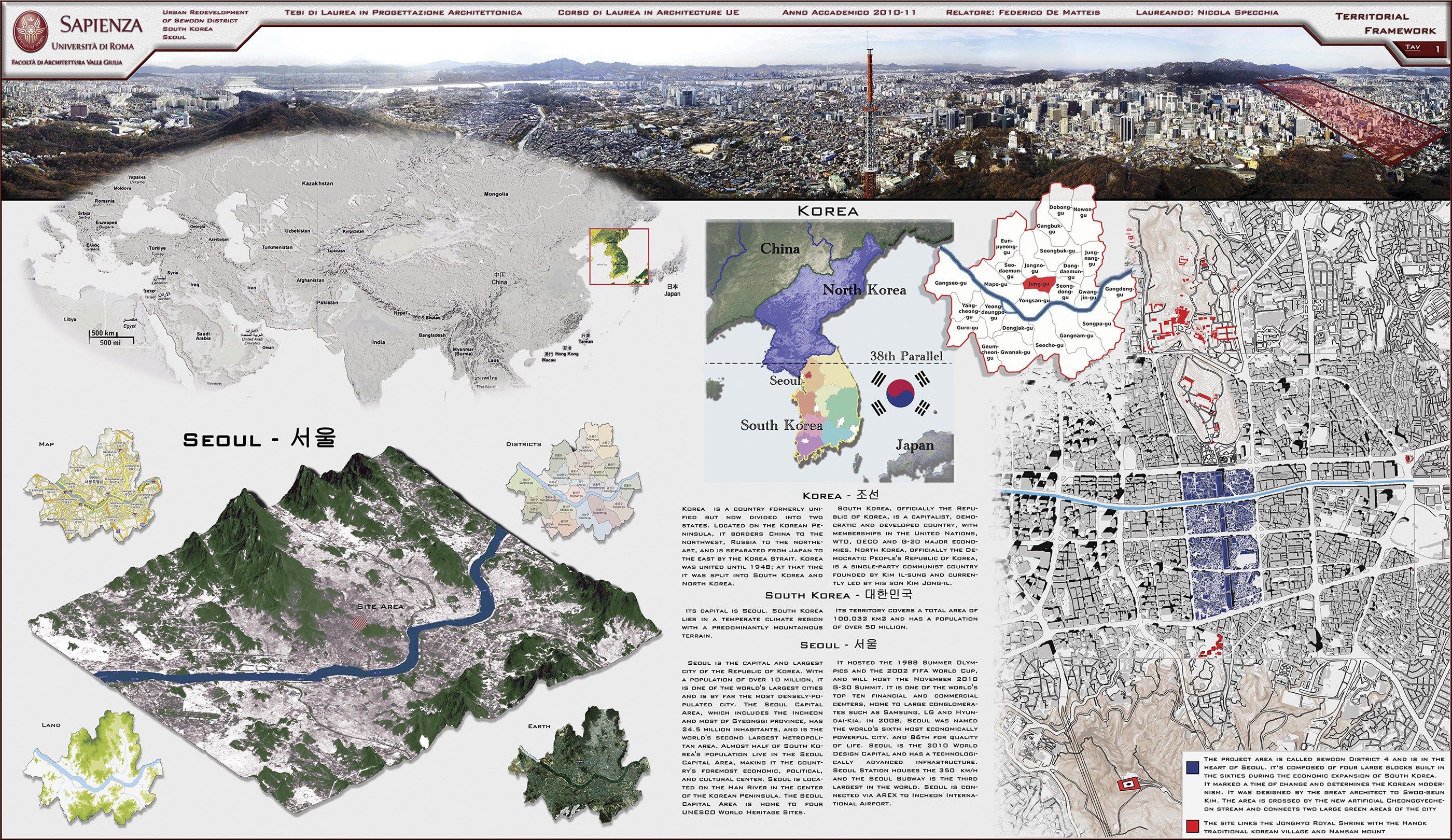Click the 'Site Area' label on terrain
Viewport: 1452px width, 840px height.
(380, 607)
